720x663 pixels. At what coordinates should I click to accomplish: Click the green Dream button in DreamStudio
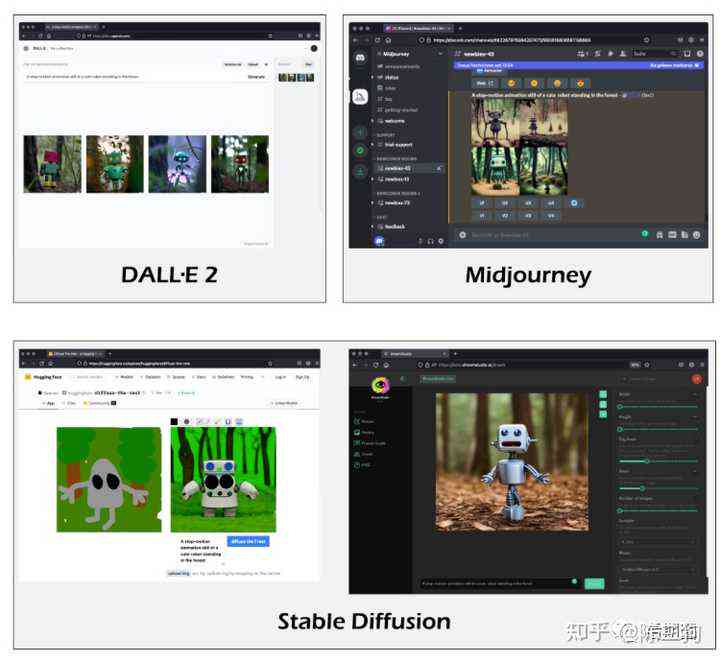click(x=594, y=584)
